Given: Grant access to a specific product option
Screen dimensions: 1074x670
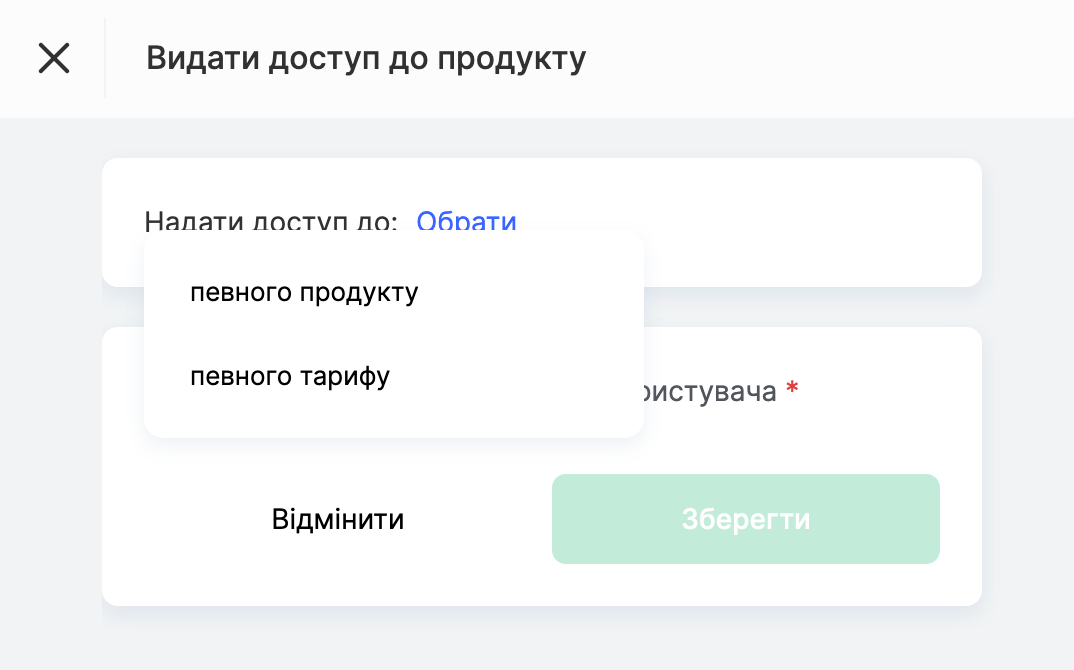Looking at the screenshot, I should tap(304, 293).
